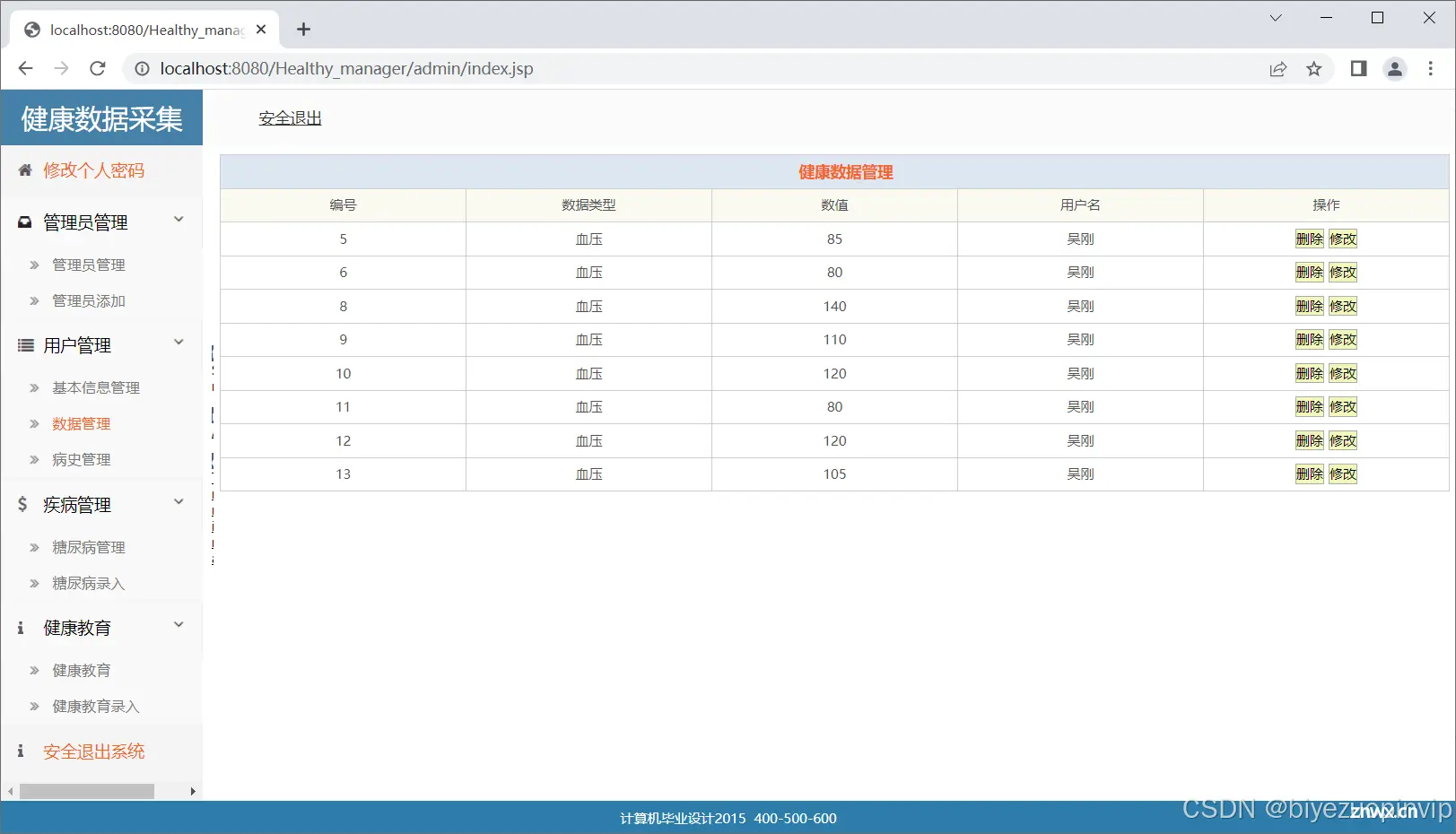Viewport: 1456px width, 834px height.
Task: Edit record number 5 via 修改
Action: [x=1343, y=239]
